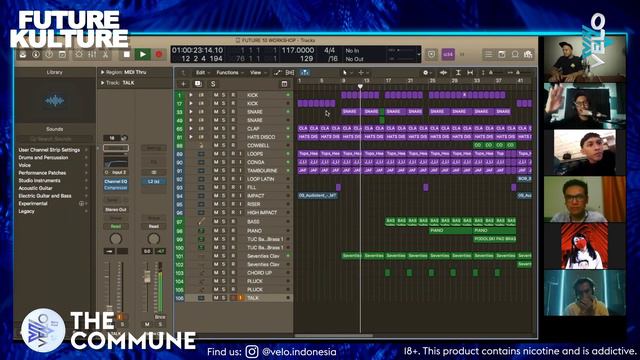Image resolution: width=640 pixels, height=360 pixels.
Task: Open Global Tracks button above track list
Action: (x=284, y=84)
